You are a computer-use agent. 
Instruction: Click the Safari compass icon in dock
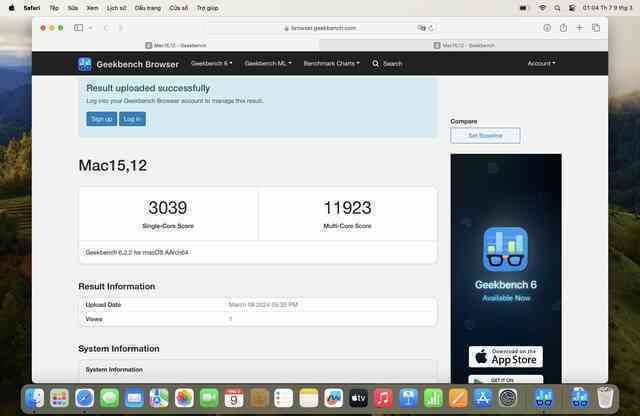pyautogui.click(x=84, y=398)
